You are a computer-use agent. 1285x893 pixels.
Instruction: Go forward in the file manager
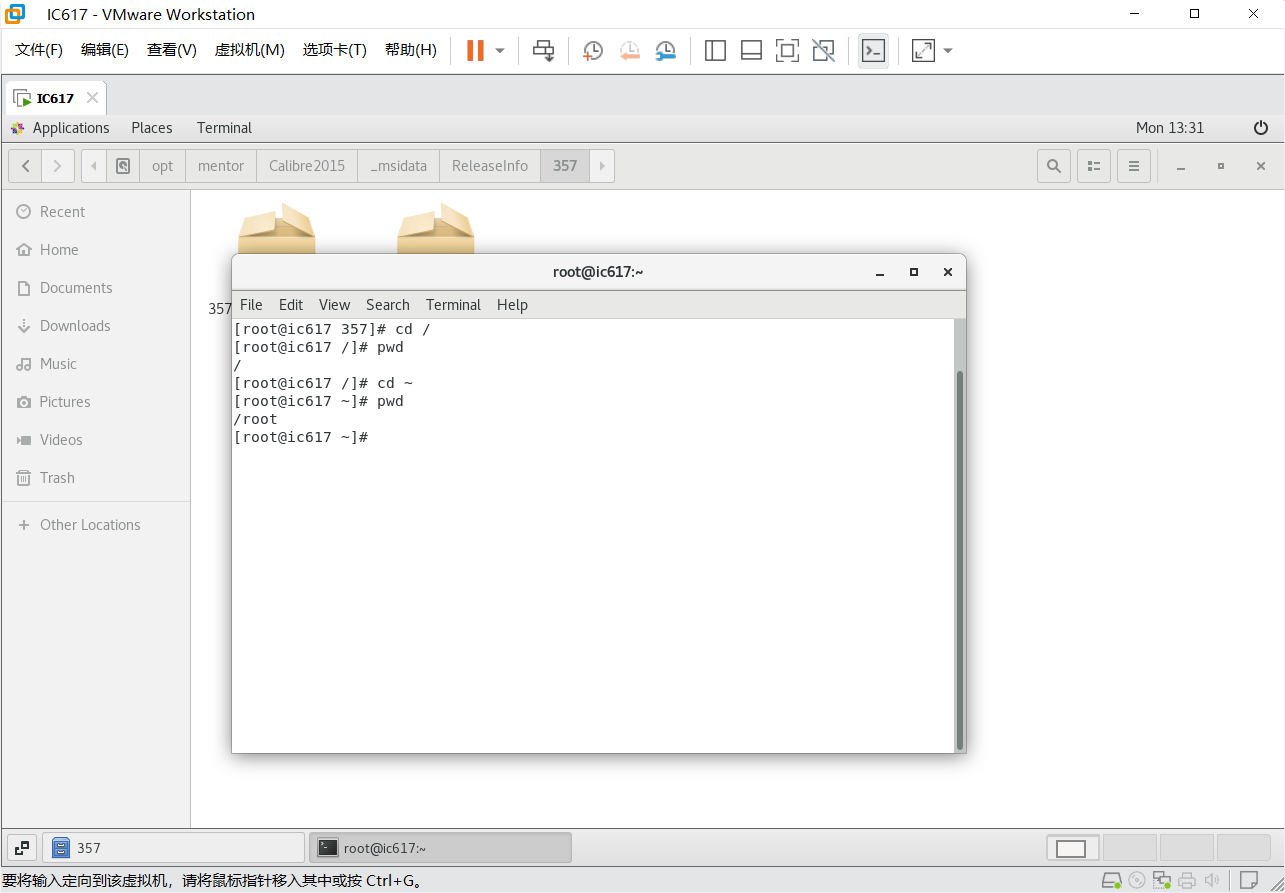pyautogui.click(x=58, y=166)
